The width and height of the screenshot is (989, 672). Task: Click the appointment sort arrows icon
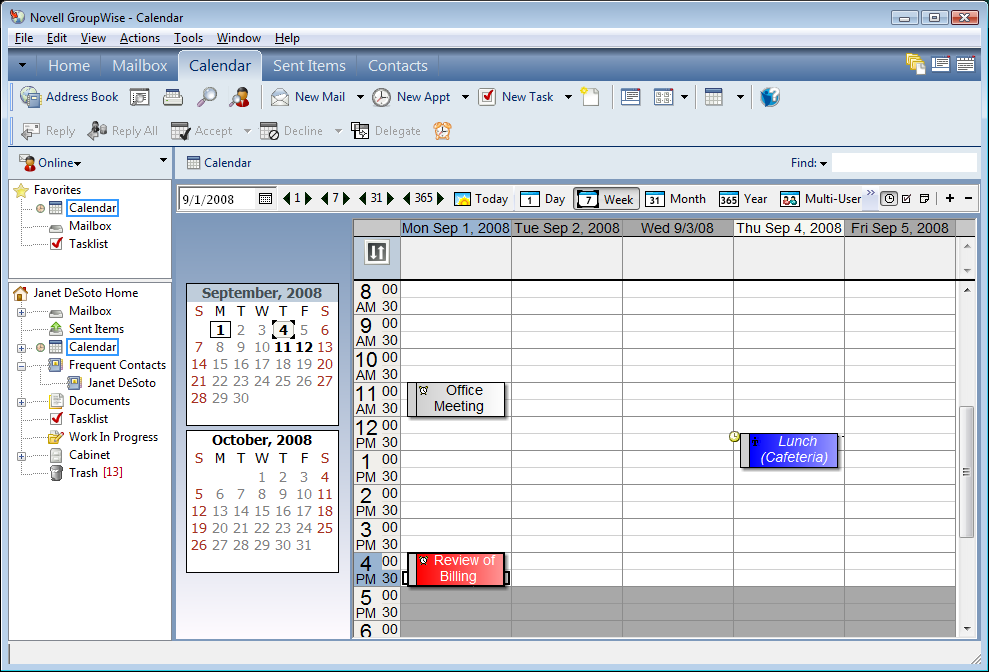[377, 252]
